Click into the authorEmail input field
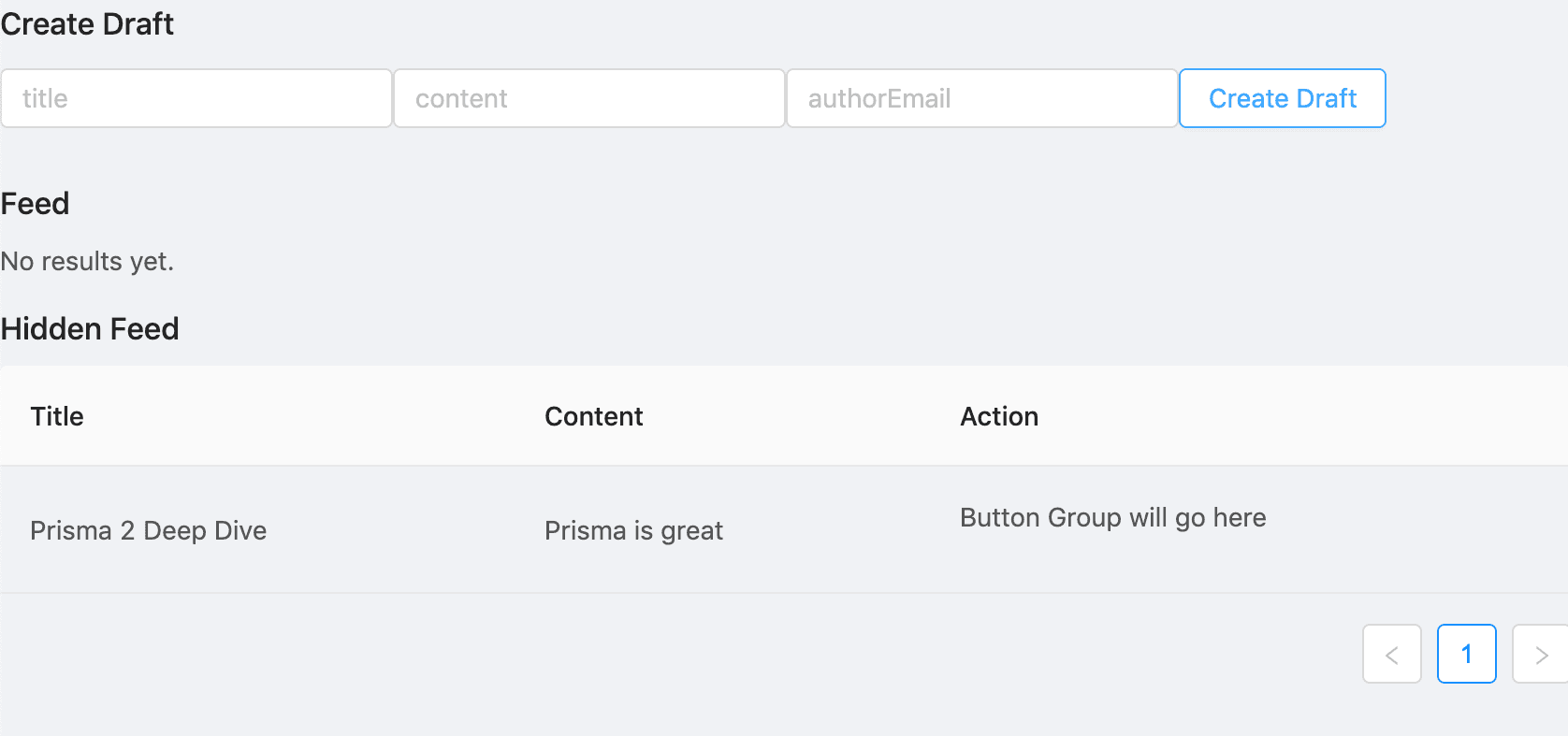 pyautogui.click(x=980, y=97)
